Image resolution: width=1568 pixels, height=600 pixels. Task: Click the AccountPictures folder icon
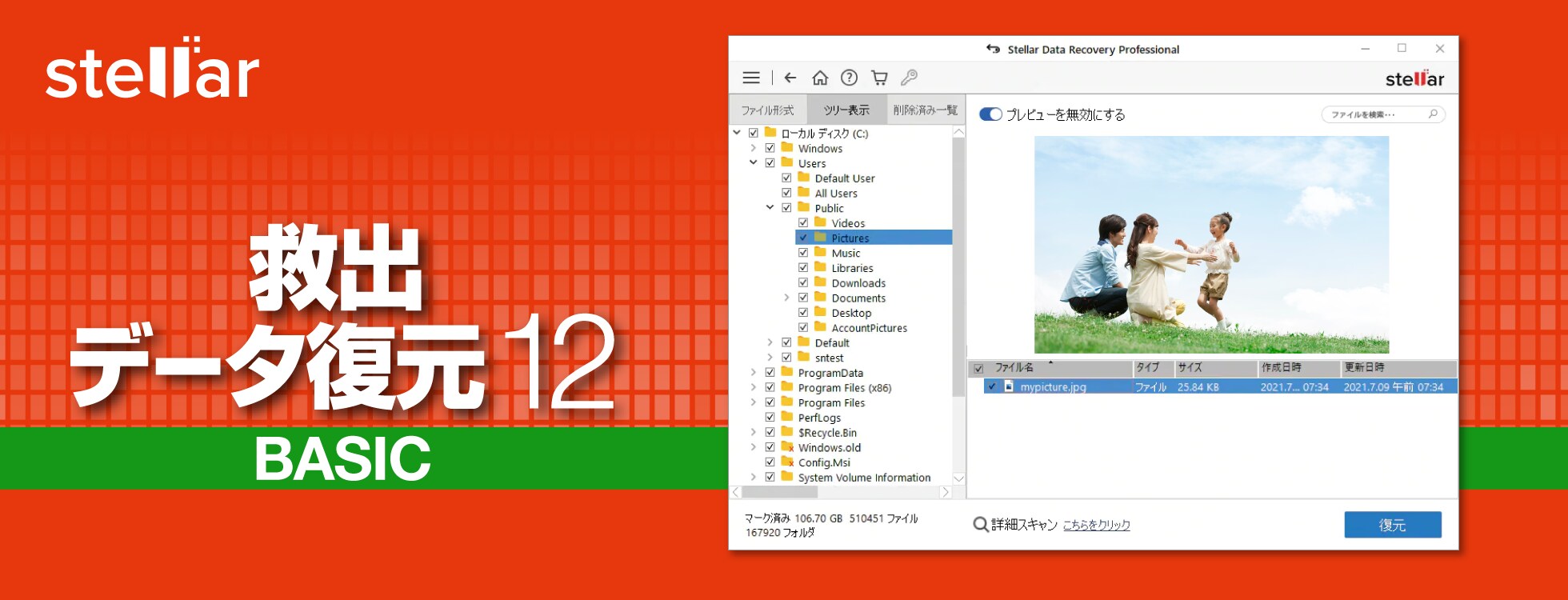[821, 327]
